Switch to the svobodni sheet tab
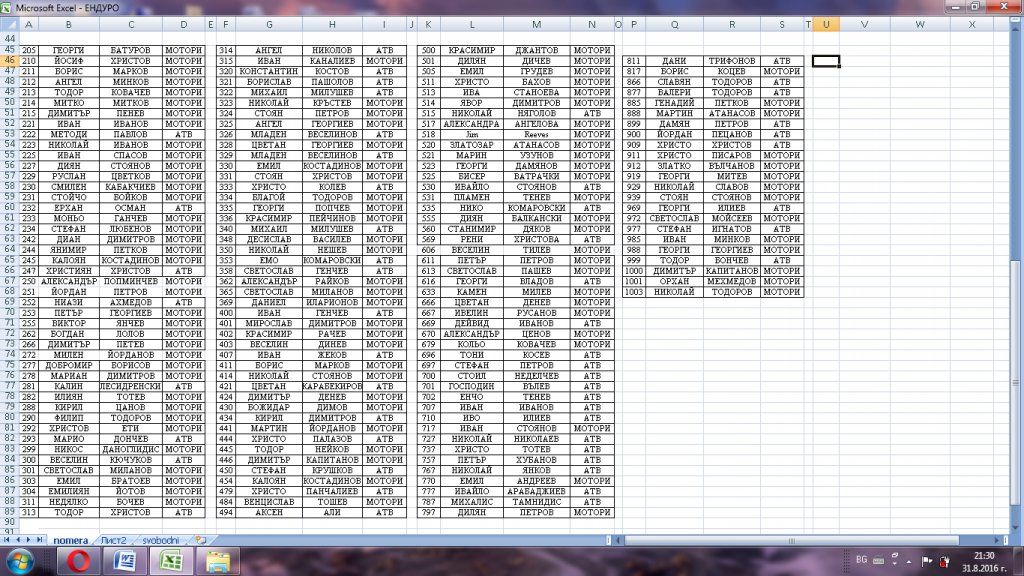 [160, 540]
